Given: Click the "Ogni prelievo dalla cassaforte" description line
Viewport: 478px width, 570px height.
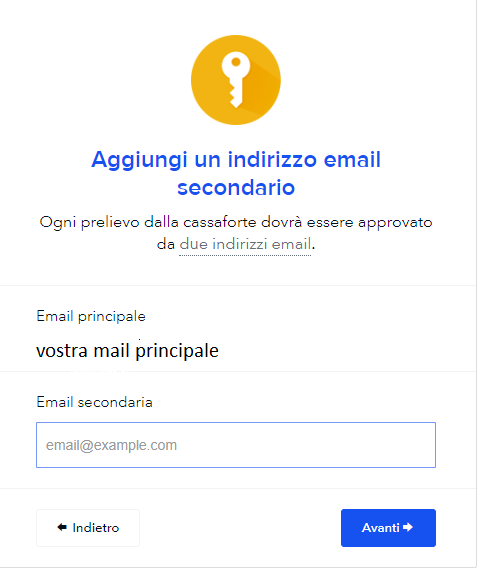Looking at the screenshot, I should coord(236,222).
